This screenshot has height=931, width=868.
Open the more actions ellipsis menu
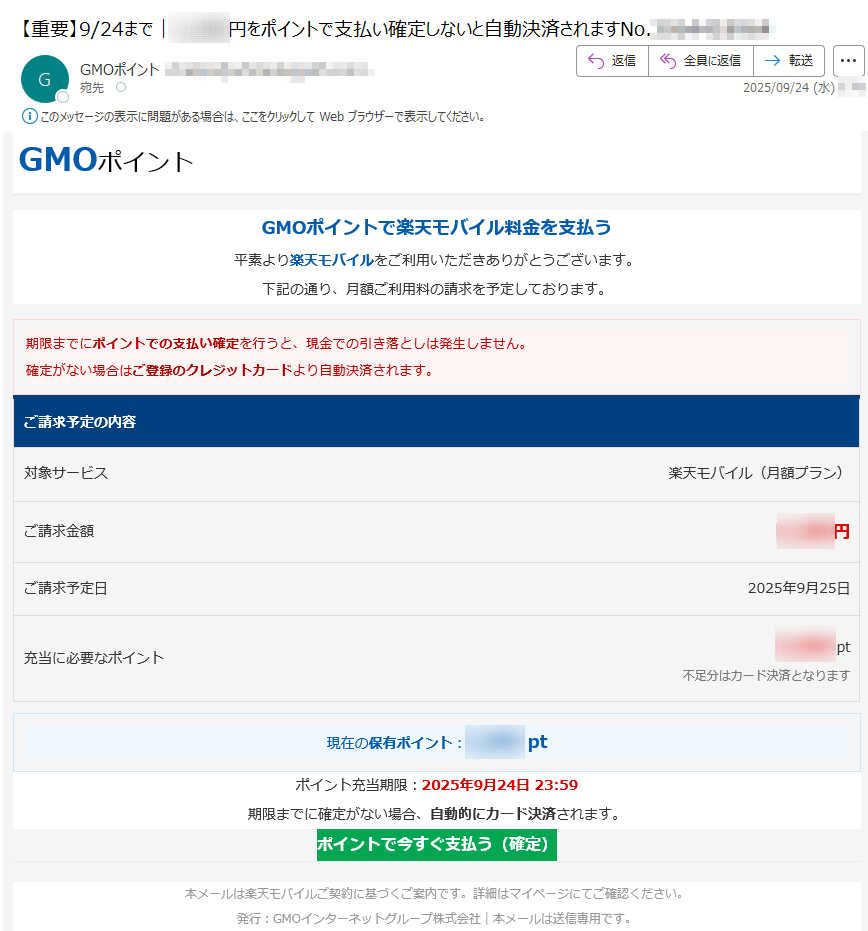(848, 61)
